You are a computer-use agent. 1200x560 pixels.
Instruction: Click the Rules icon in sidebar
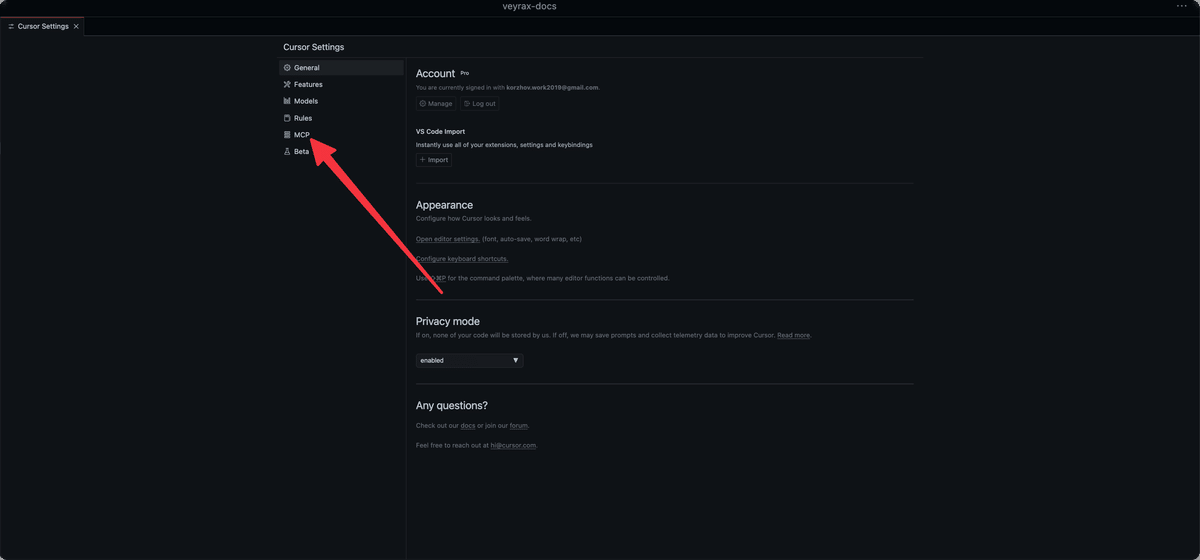[287, 118]
